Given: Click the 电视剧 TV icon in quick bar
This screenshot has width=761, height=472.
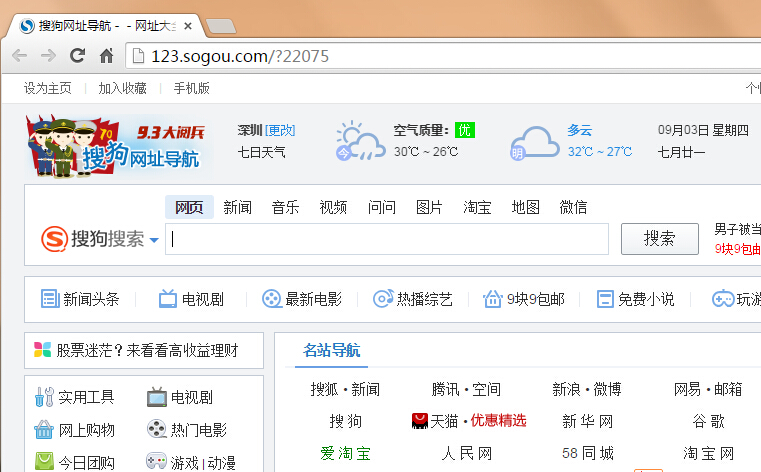Looking at the screenshot, I should 168,299.
